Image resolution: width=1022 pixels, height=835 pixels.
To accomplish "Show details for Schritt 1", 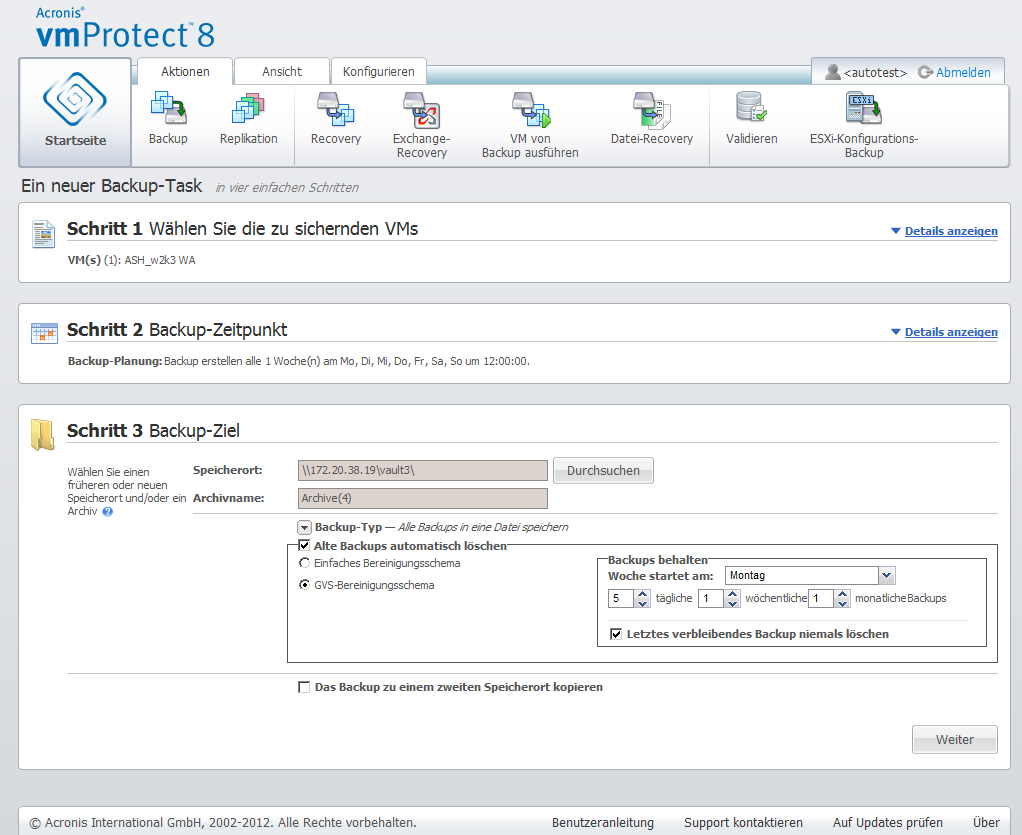I will click(951, 231).
